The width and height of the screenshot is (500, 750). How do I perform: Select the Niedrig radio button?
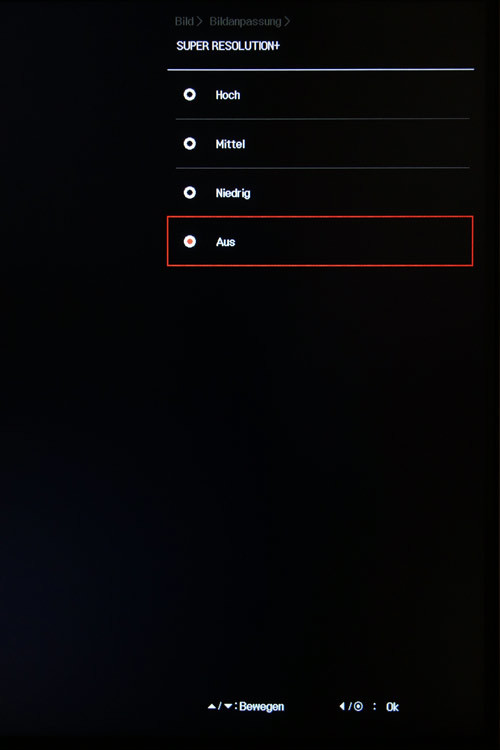tap(189, 193)
